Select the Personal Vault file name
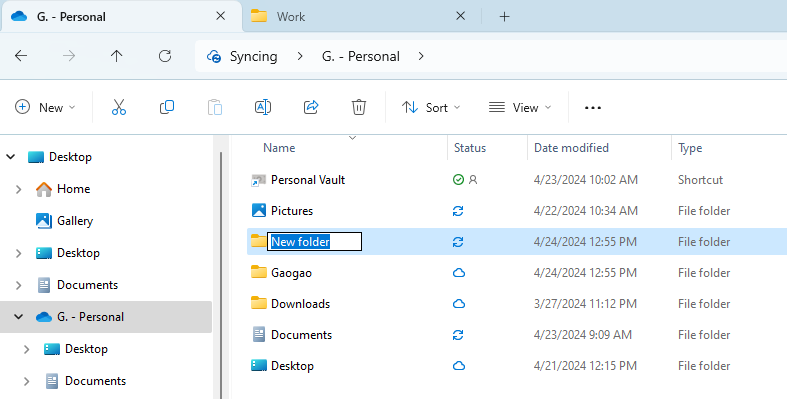Viewport: 787px width, 399px height. click(x=308, y=180)
